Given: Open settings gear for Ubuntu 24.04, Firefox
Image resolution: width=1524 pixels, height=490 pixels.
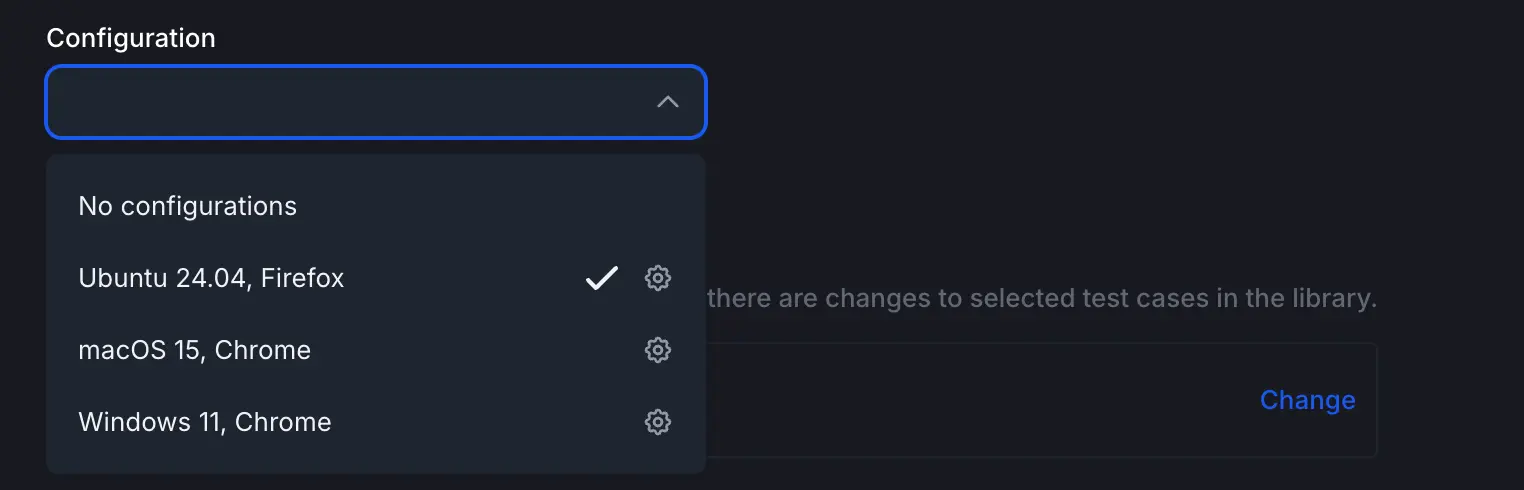Looking at the screenshot, I should pyautogui.click(x=657, y=278).
